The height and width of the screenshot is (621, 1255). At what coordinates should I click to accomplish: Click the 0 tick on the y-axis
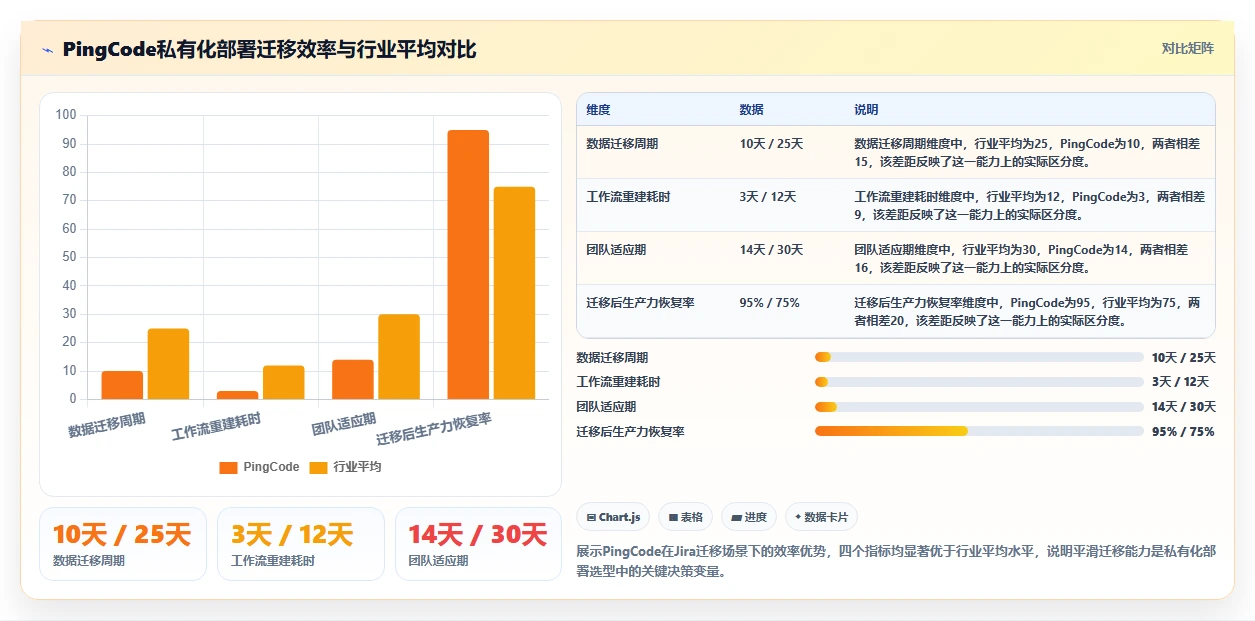73,399
